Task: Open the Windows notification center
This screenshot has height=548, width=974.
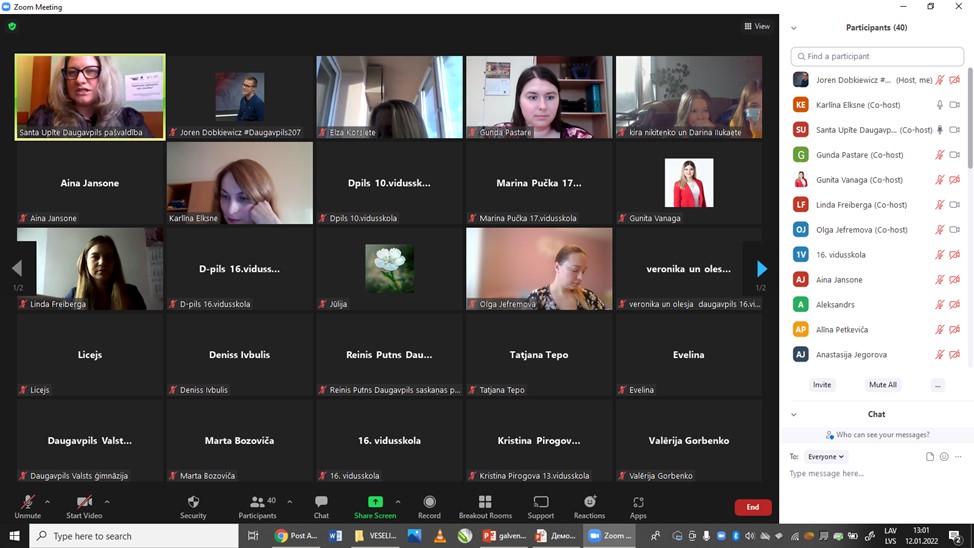Action: [956, 536]
